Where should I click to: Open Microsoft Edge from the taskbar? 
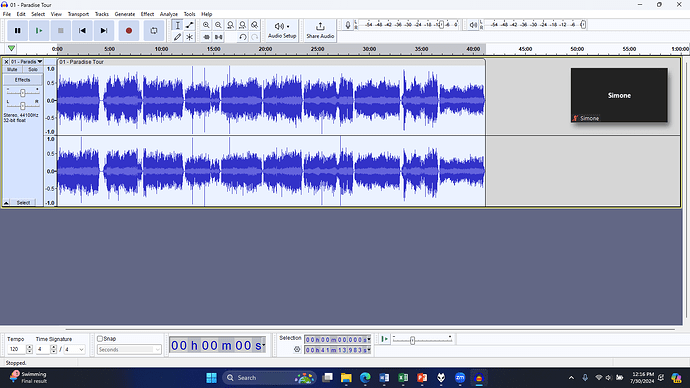365,377
